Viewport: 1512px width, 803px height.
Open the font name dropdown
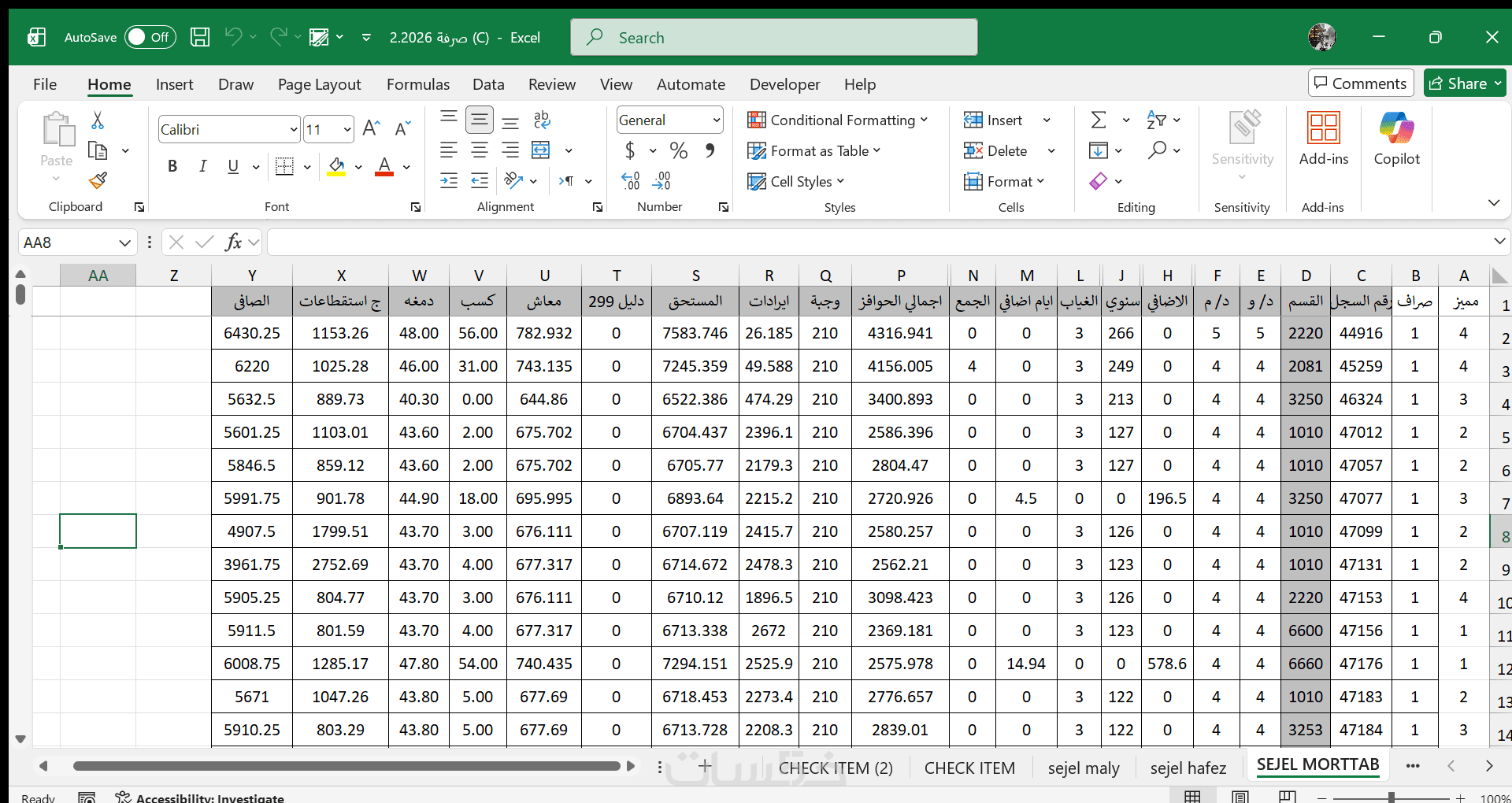click(293, 130)
